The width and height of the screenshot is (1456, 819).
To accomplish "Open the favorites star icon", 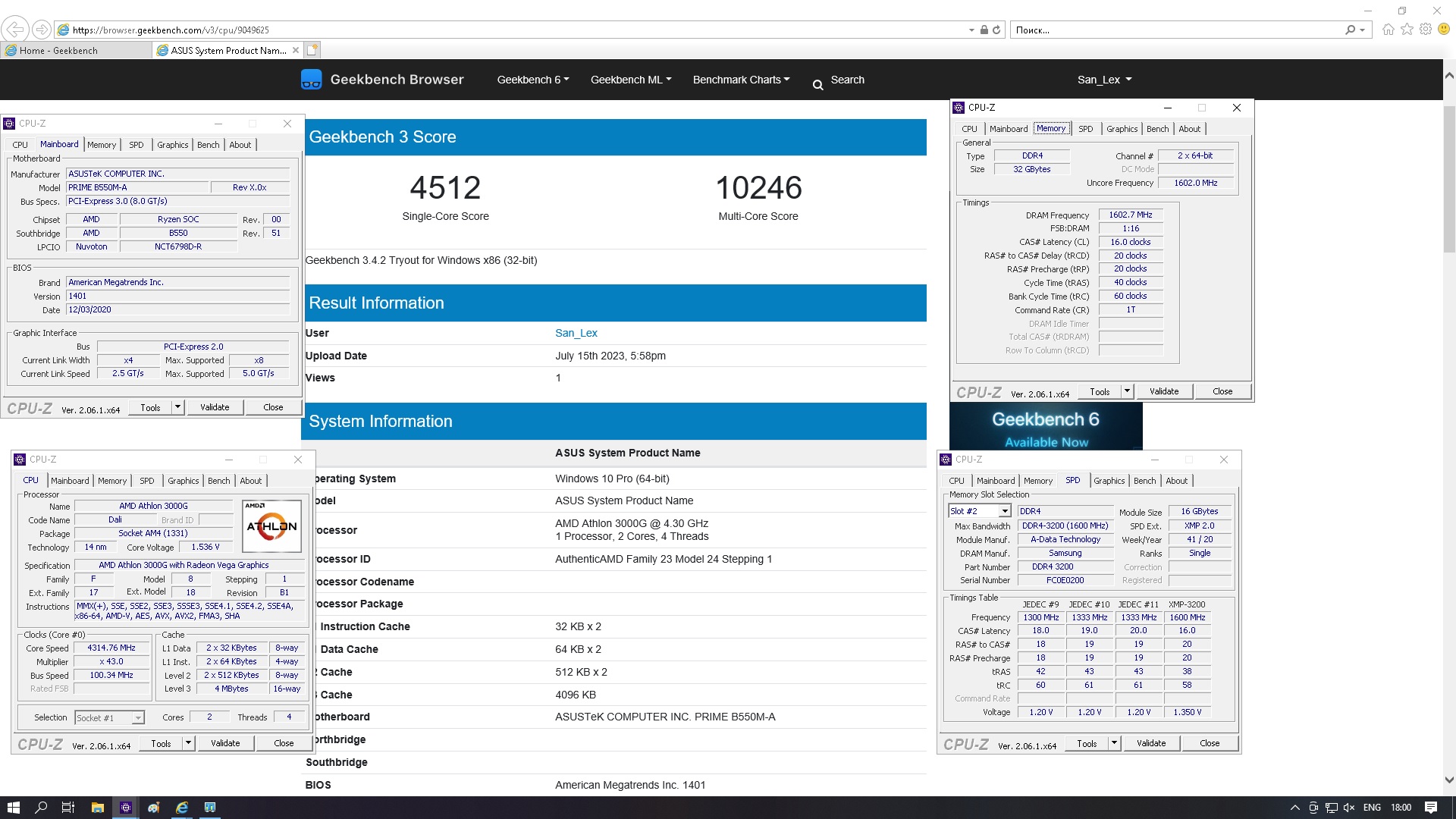I will pyautogui.click(x=1407, y=30).
